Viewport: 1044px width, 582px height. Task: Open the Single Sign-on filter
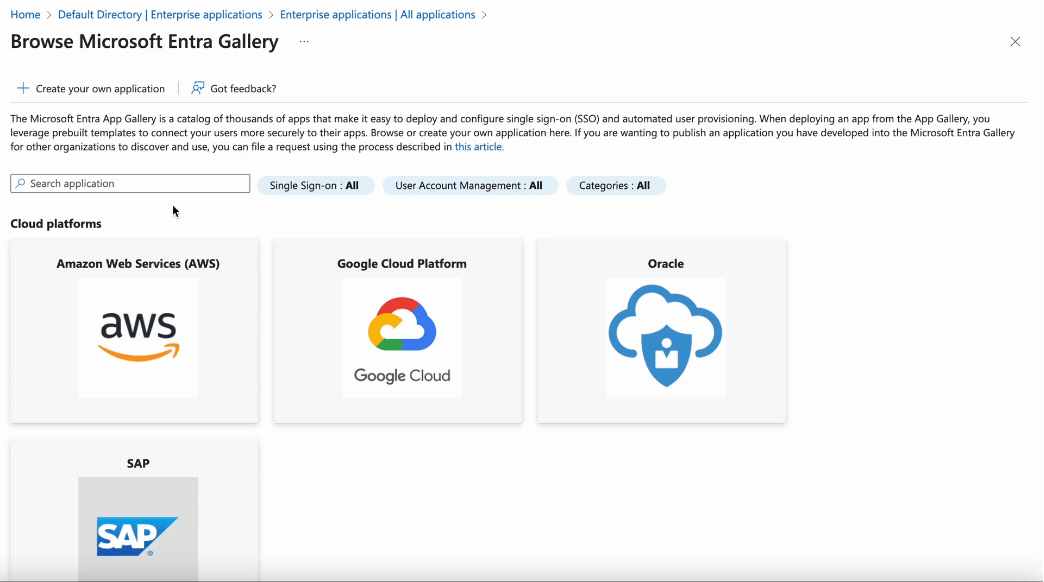(x=316, y=185)
